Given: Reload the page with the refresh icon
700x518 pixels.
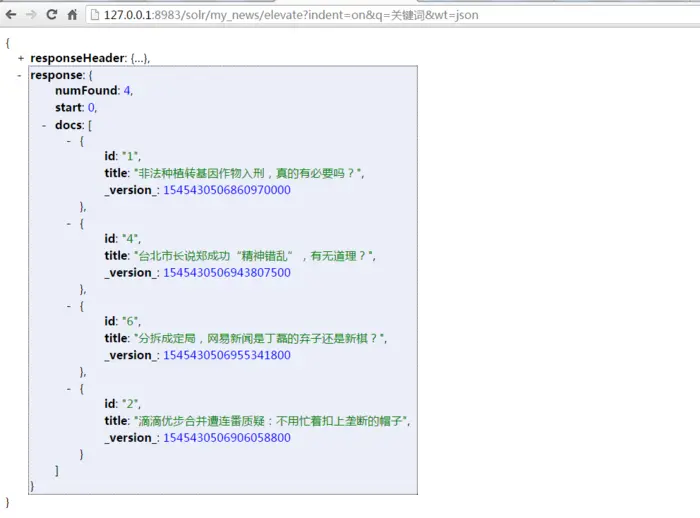Looking at the screenshot, I should [52, 15].
